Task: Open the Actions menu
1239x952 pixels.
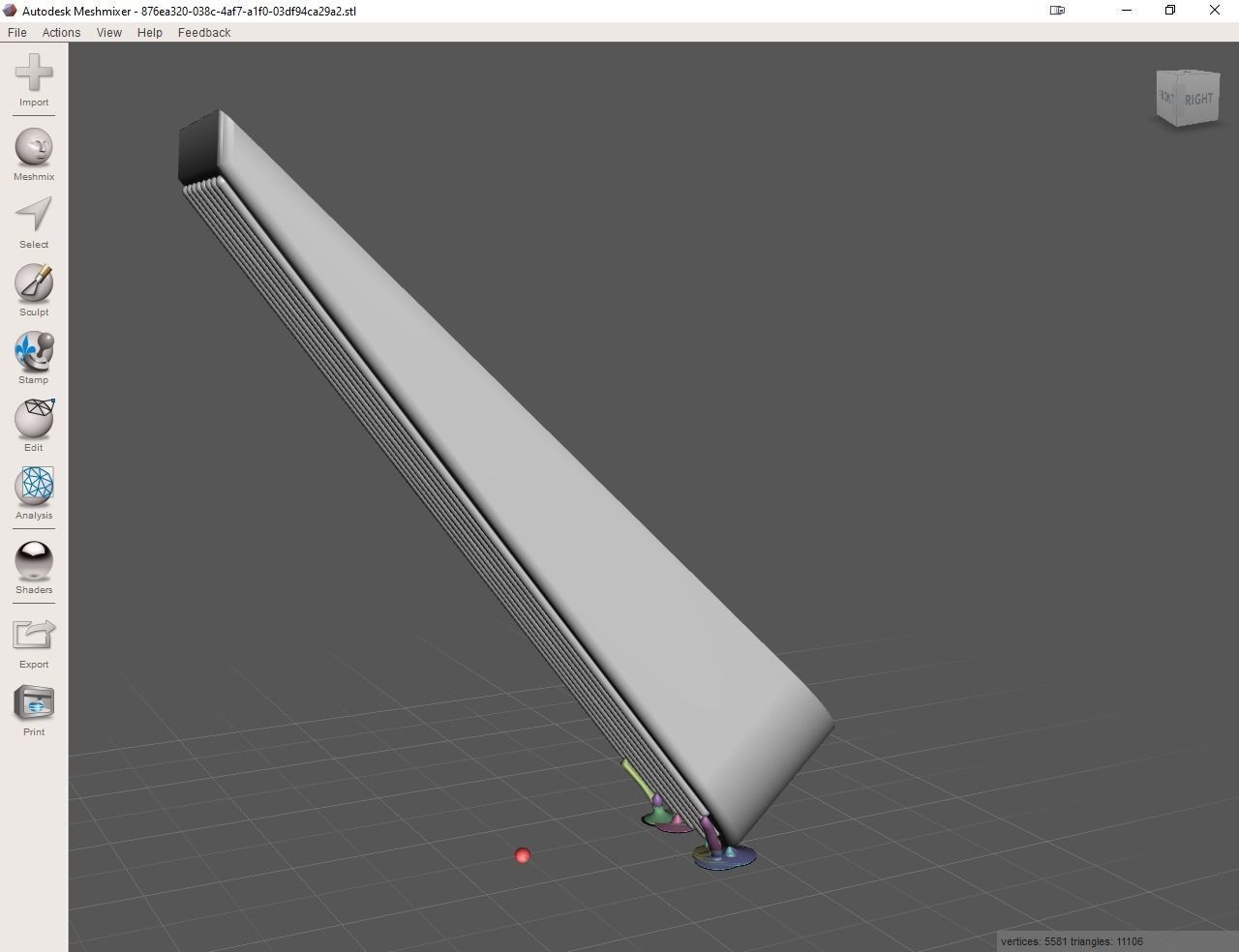Action: click(x=61, y=32)
